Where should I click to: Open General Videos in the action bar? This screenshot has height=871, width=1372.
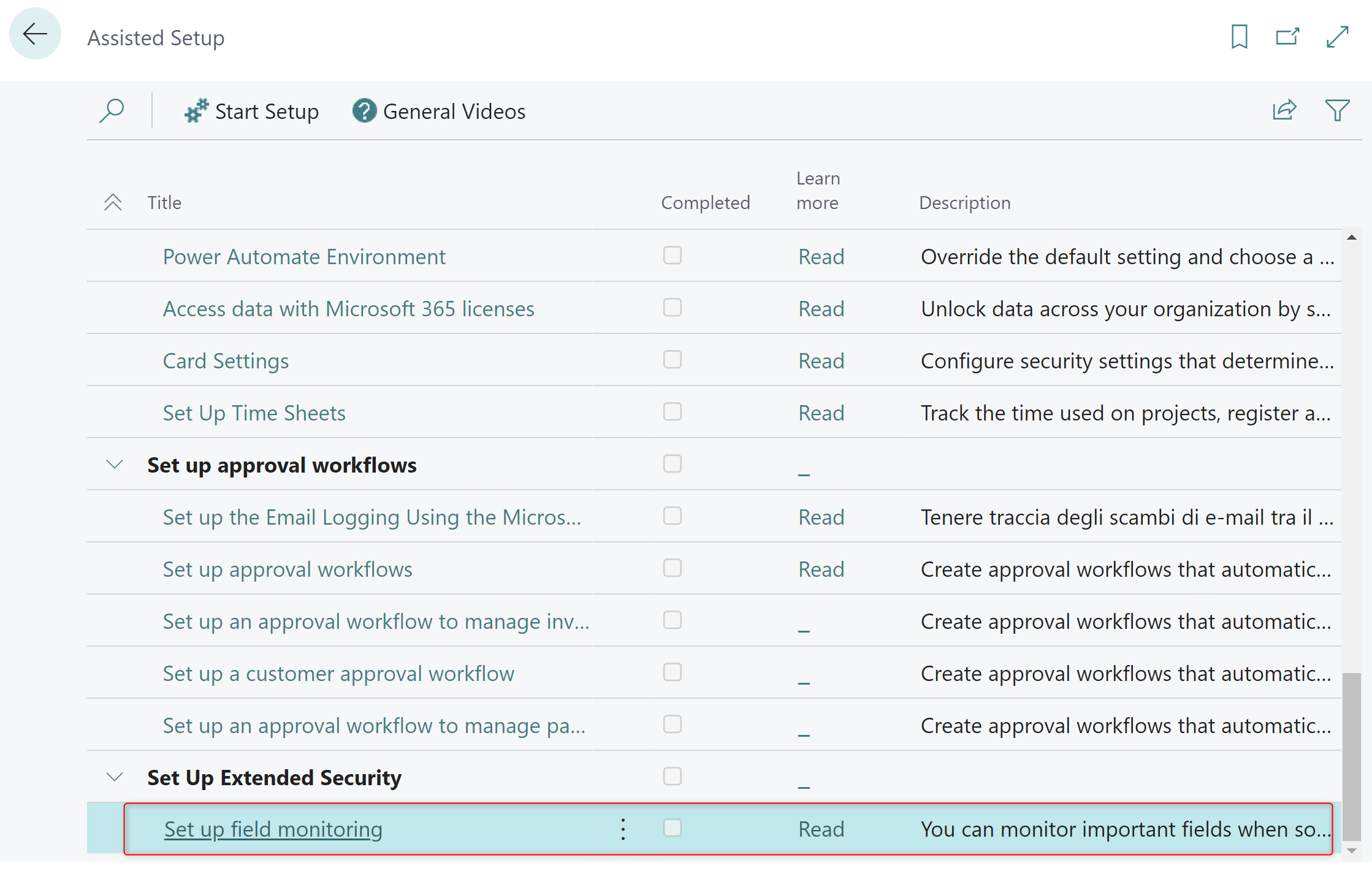pos(439,112)
